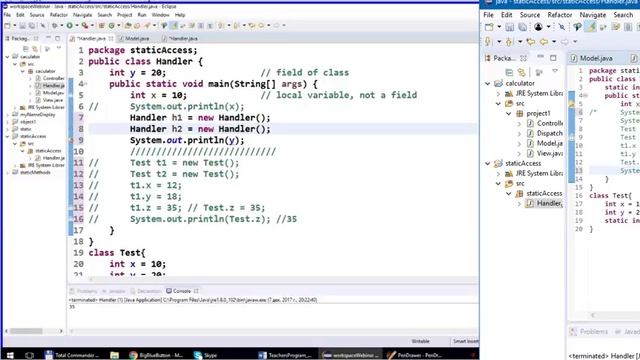640x360 pixels.
Task: Click the New Java Class icon in left toolbar
Action: coord(111,25)
